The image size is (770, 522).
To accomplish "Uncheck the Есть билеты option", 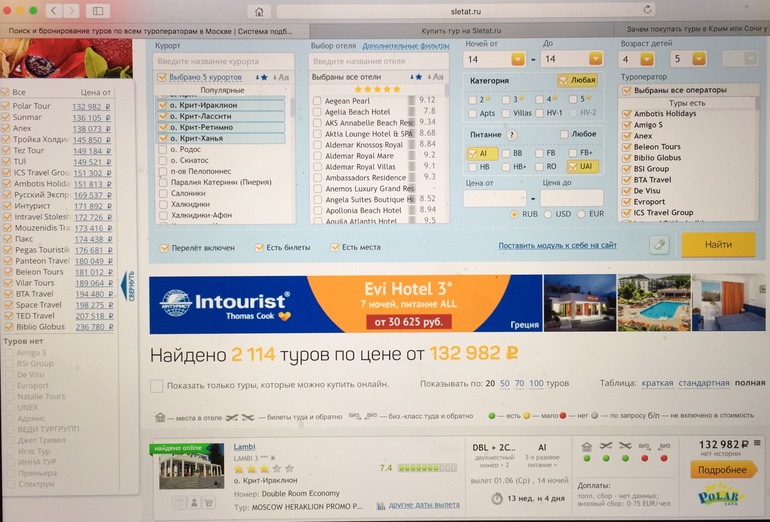I will (x=259, y=248).
